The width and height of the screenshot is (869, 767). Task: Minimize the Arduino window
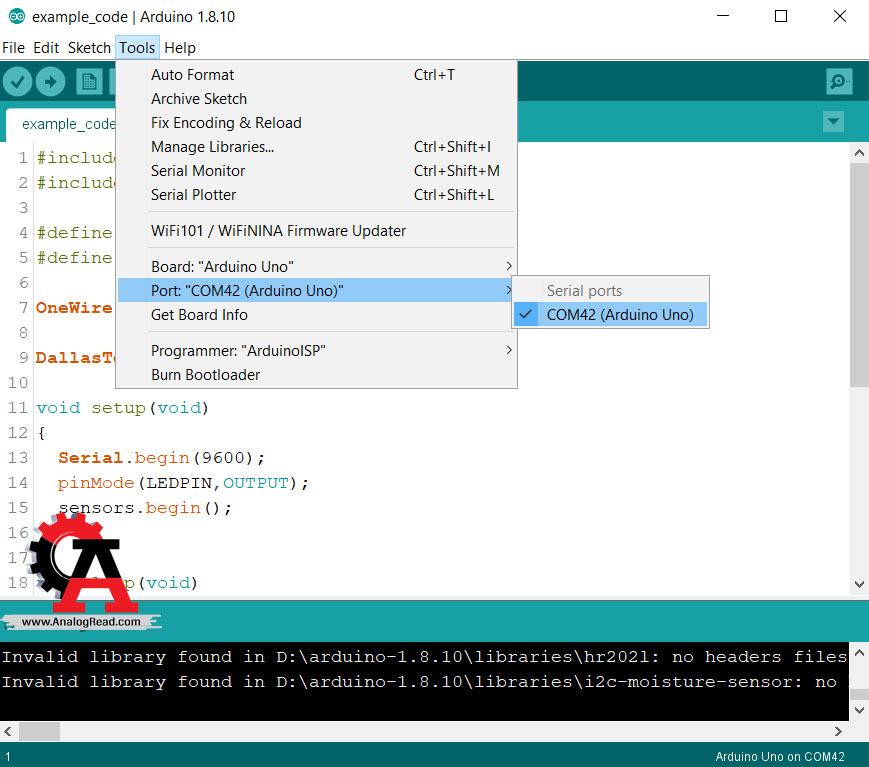(x=723, y=16)
